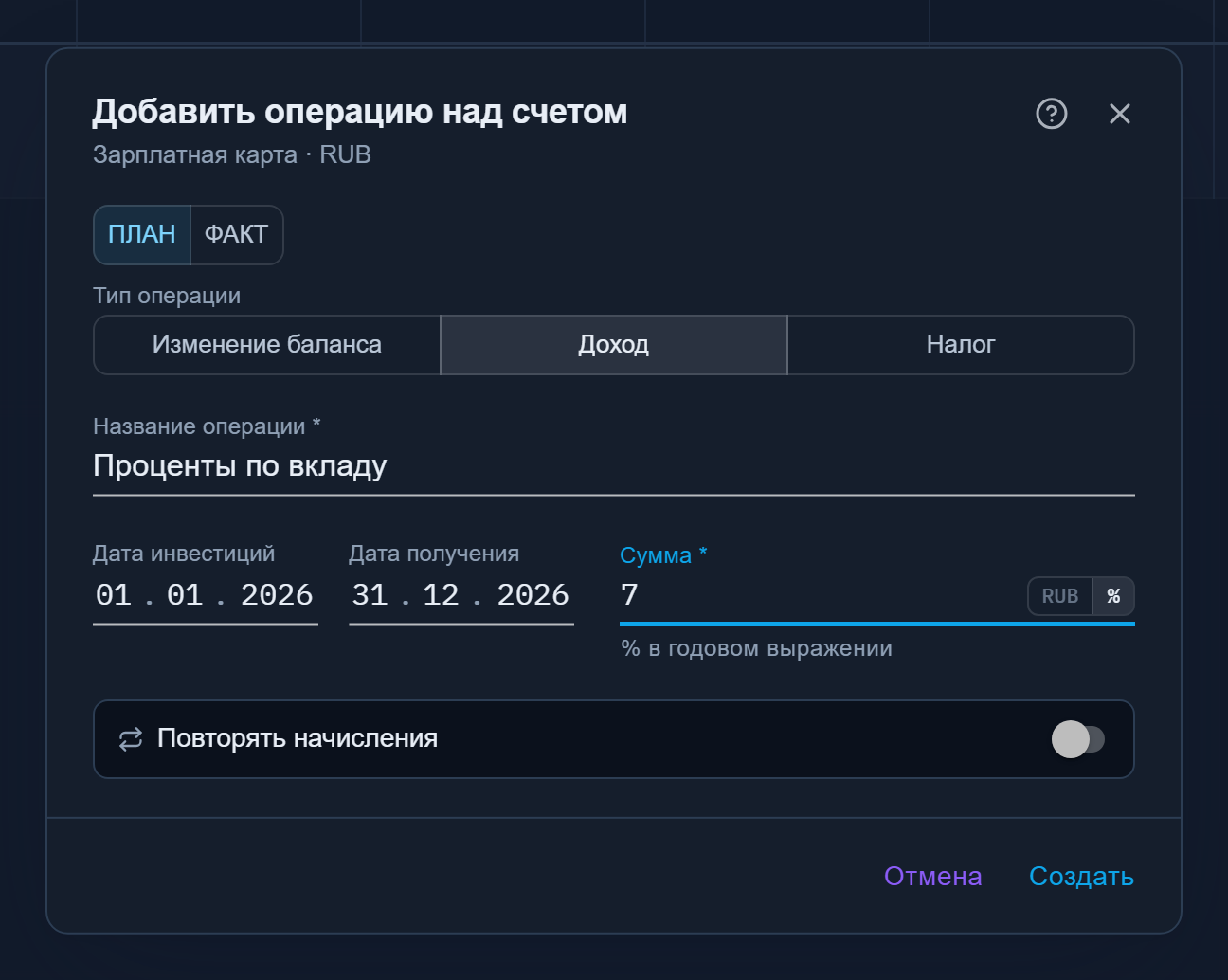Viewport: 1228px width, 980px height.
Task: Click the Создать button
Action: [1081, 877]
